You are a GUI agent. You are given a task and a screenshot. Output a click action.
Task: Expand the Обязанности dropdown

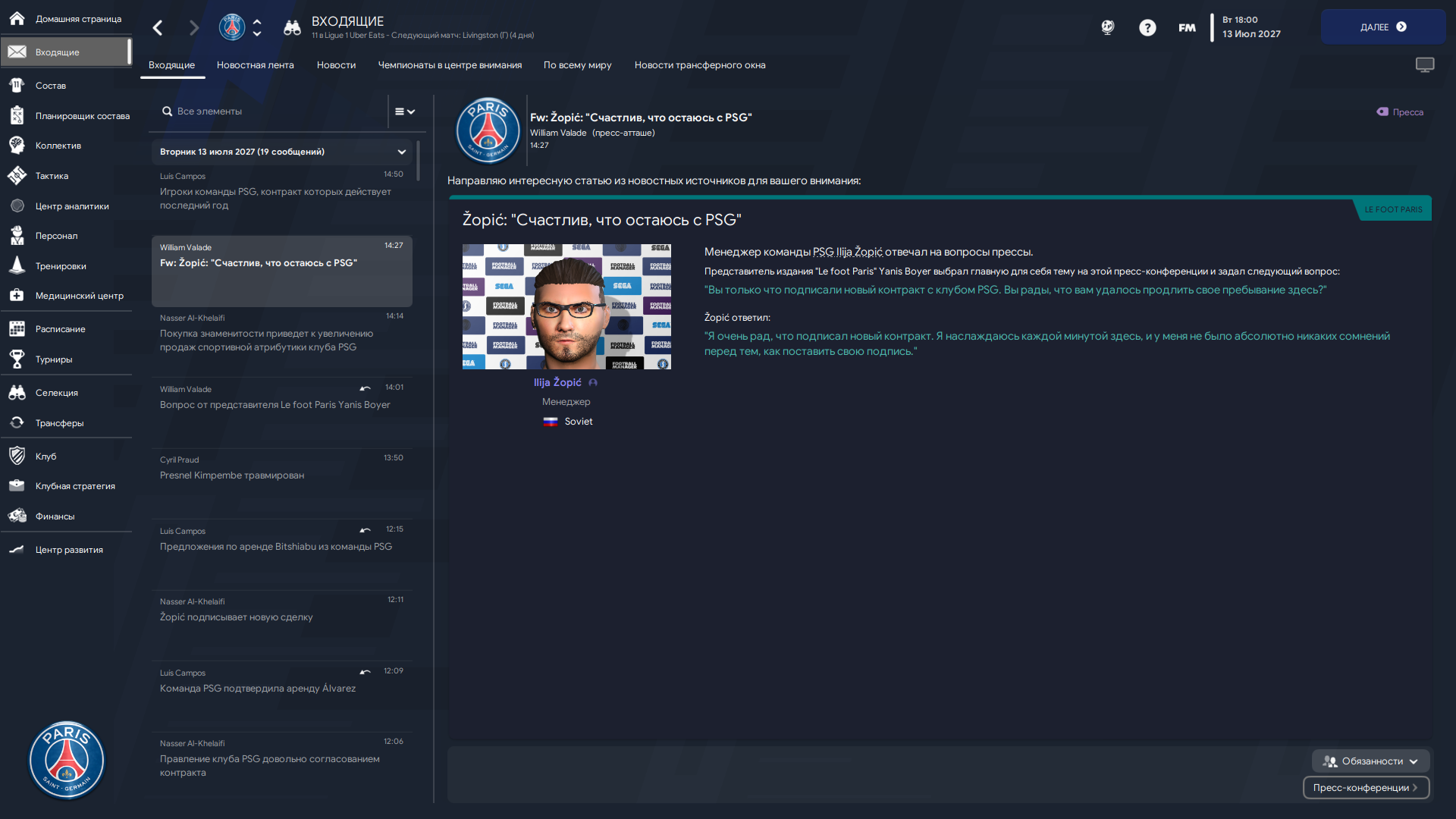point(1370,761)
